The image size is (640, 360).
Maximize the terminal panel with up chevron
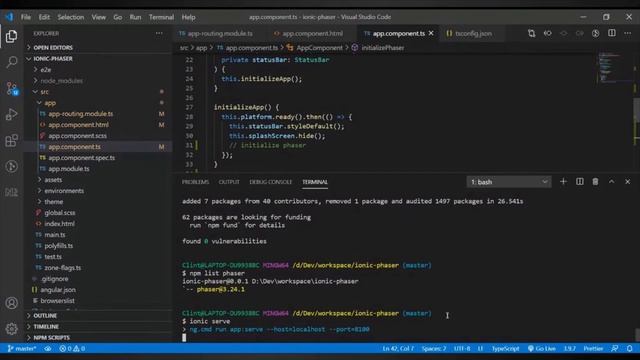[611, 182]
